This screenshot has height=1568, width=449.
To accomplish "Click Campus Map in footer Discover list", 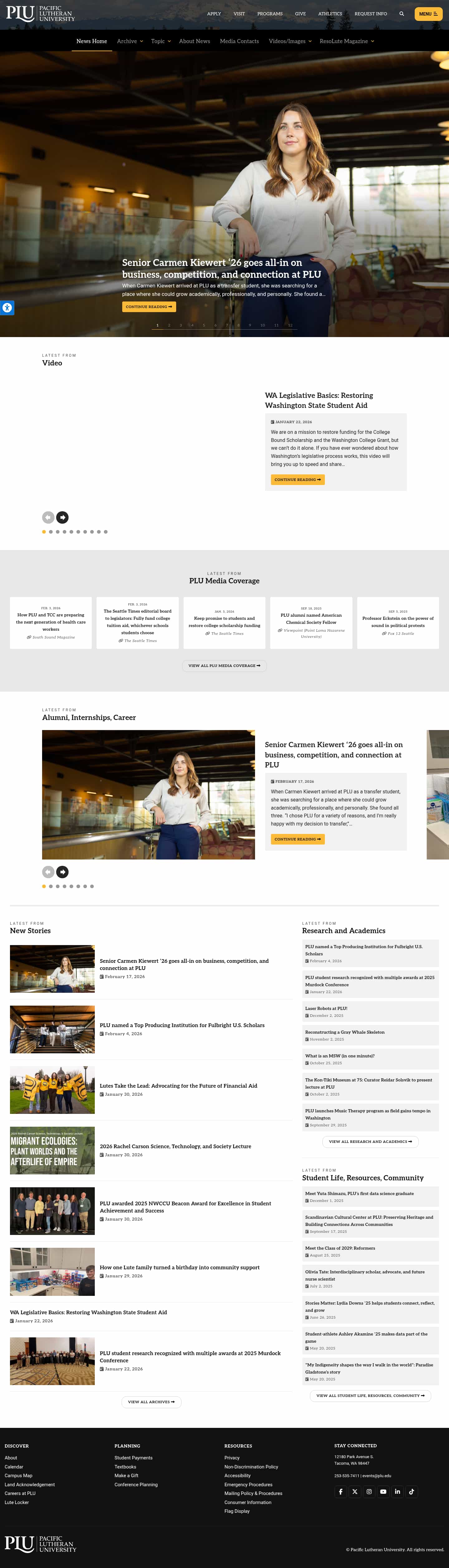I will coord(18,1476).
